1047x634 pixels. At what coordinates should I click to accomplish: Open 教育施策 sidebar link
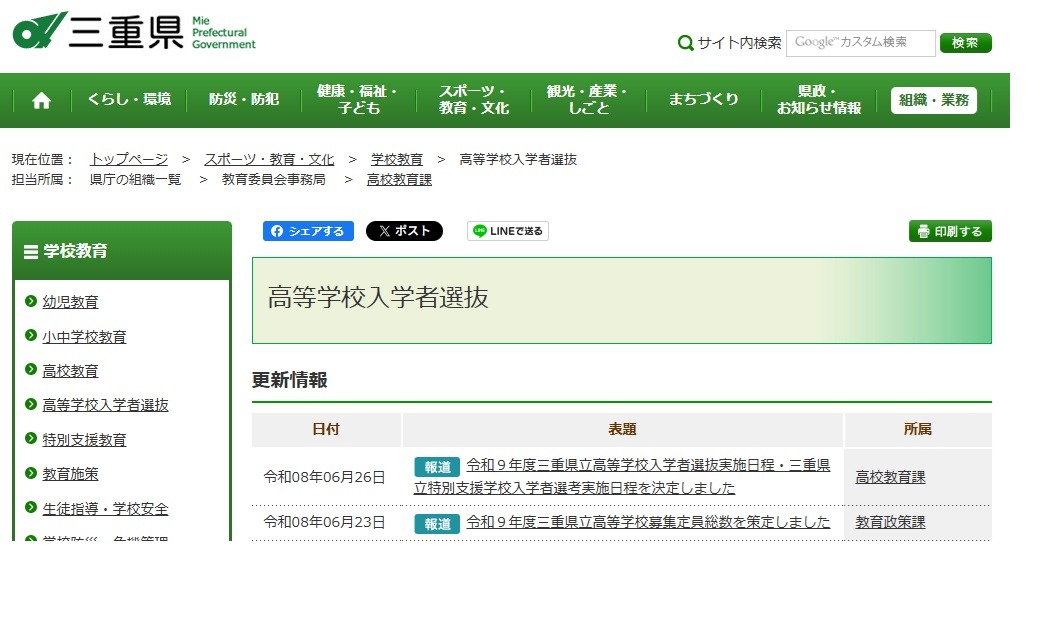(x=70, y=474)
